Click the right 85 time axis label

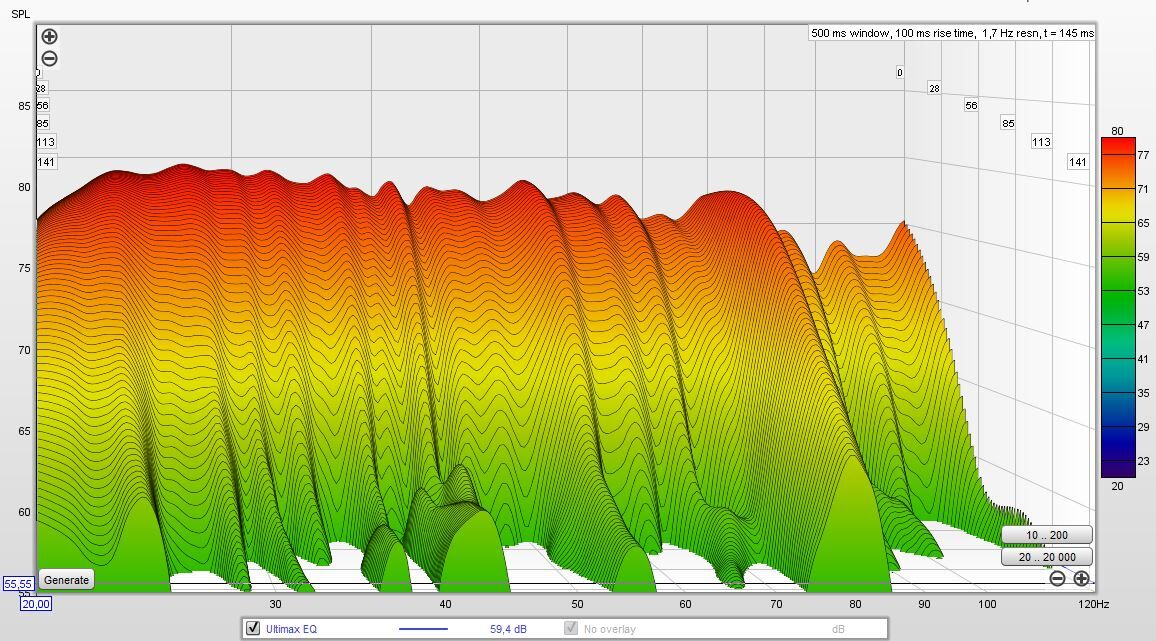1008,123
